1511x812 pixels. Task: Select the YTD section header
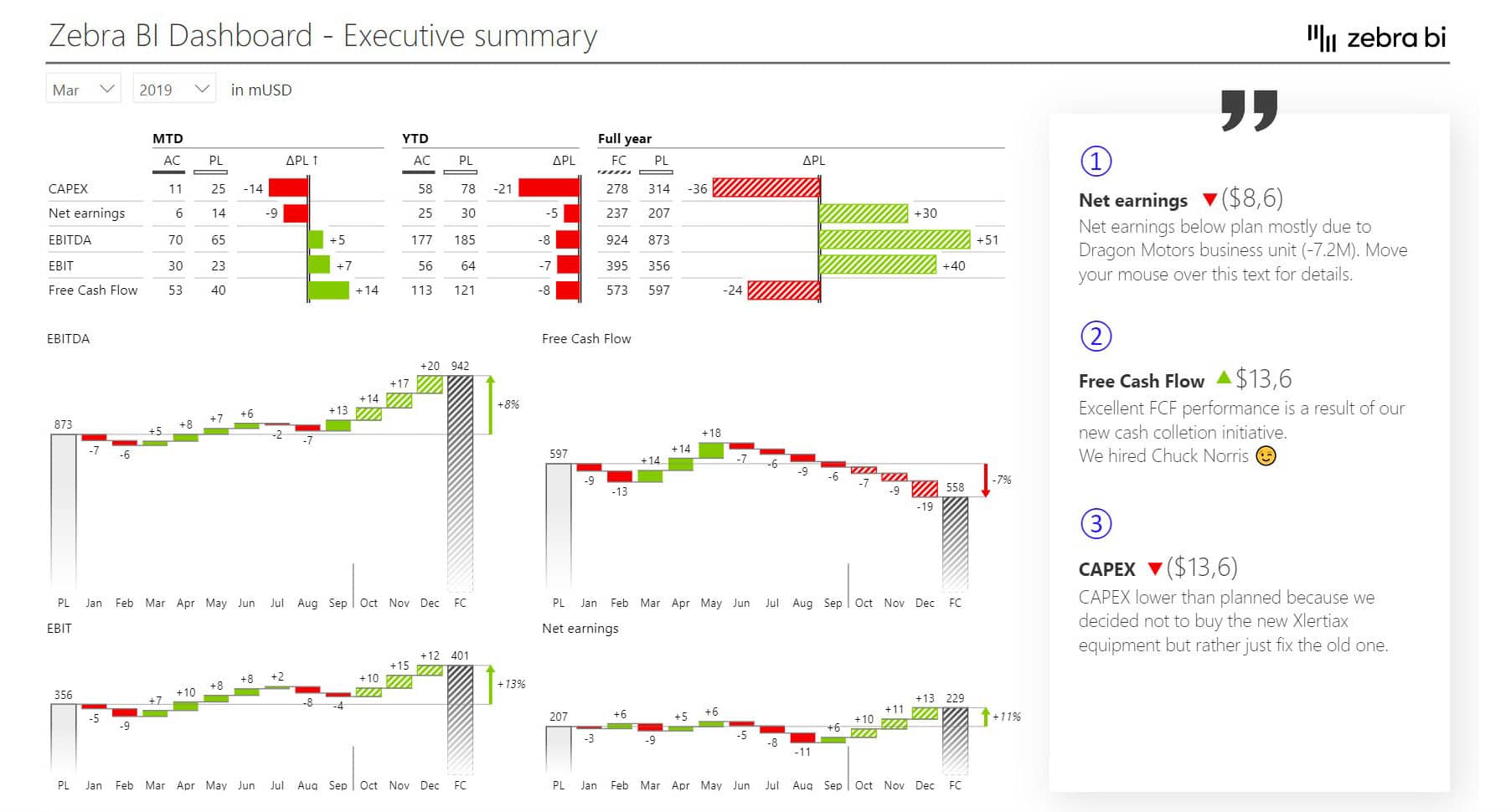[x=415, y=137]
